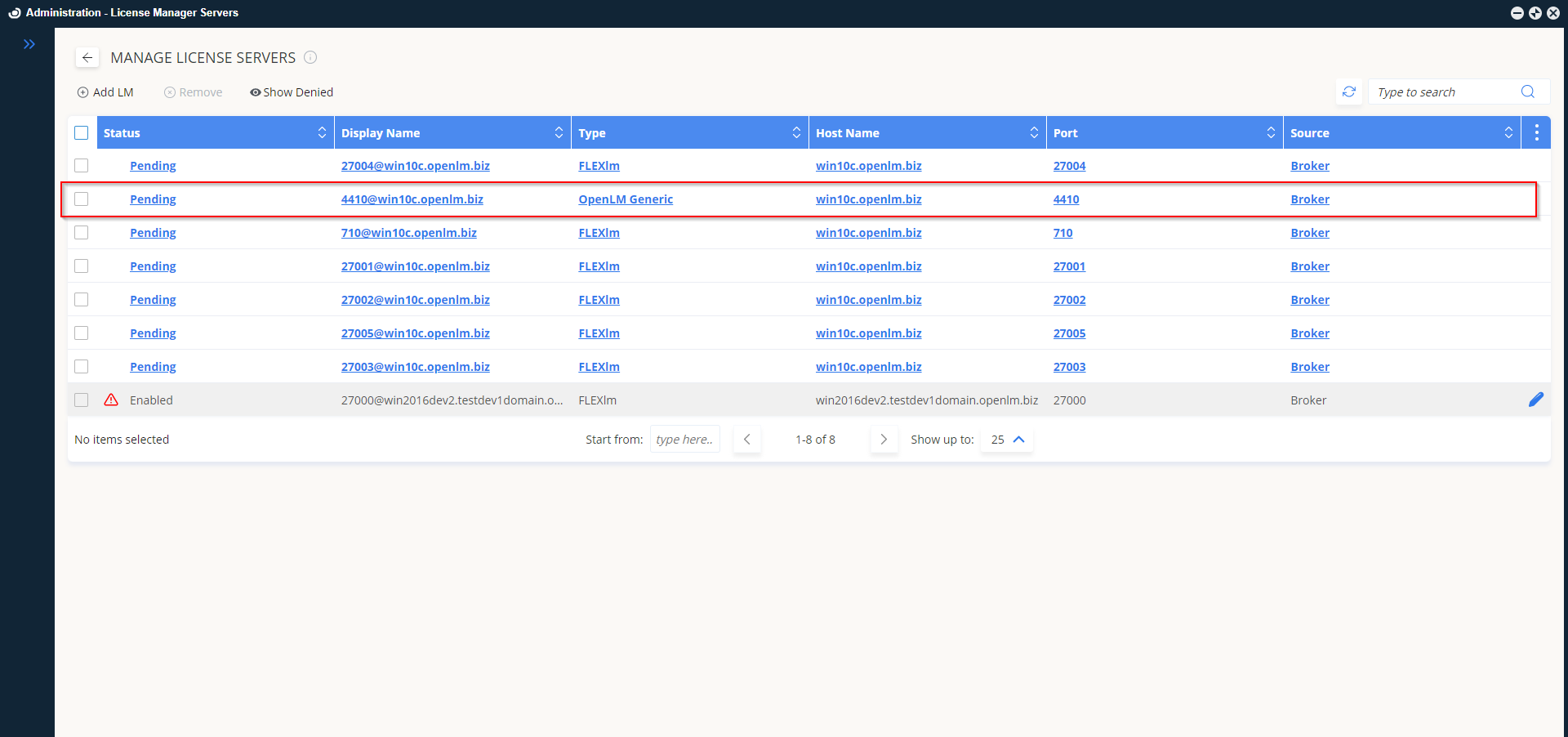1568x737 pixels.
Task: Click the Broker source link on the 710 row
Action: click(x=1309, y=232)
